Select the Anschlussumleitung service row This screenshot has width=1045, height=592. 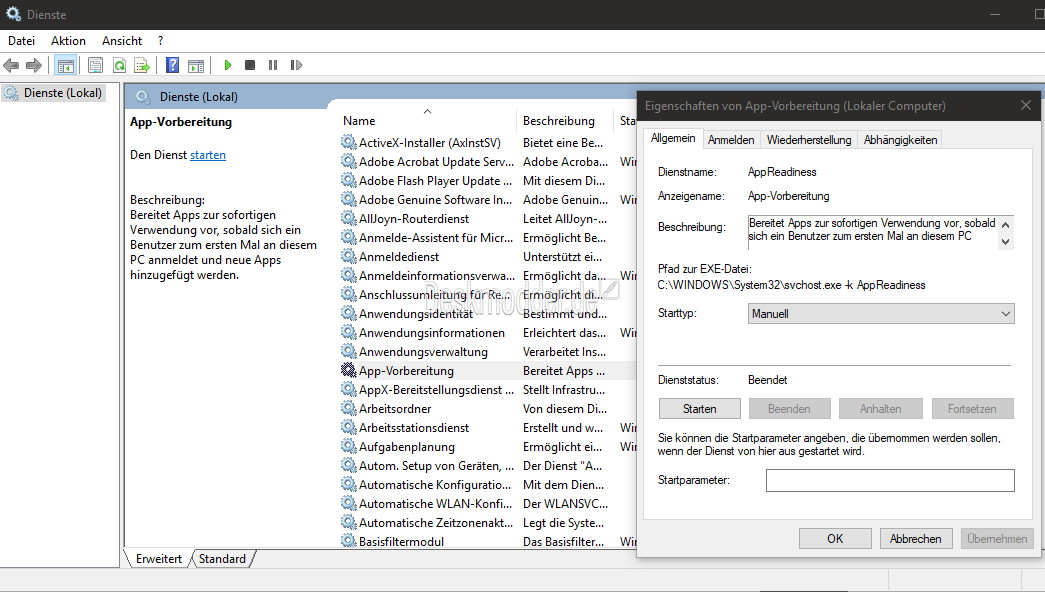pos(487,294)
